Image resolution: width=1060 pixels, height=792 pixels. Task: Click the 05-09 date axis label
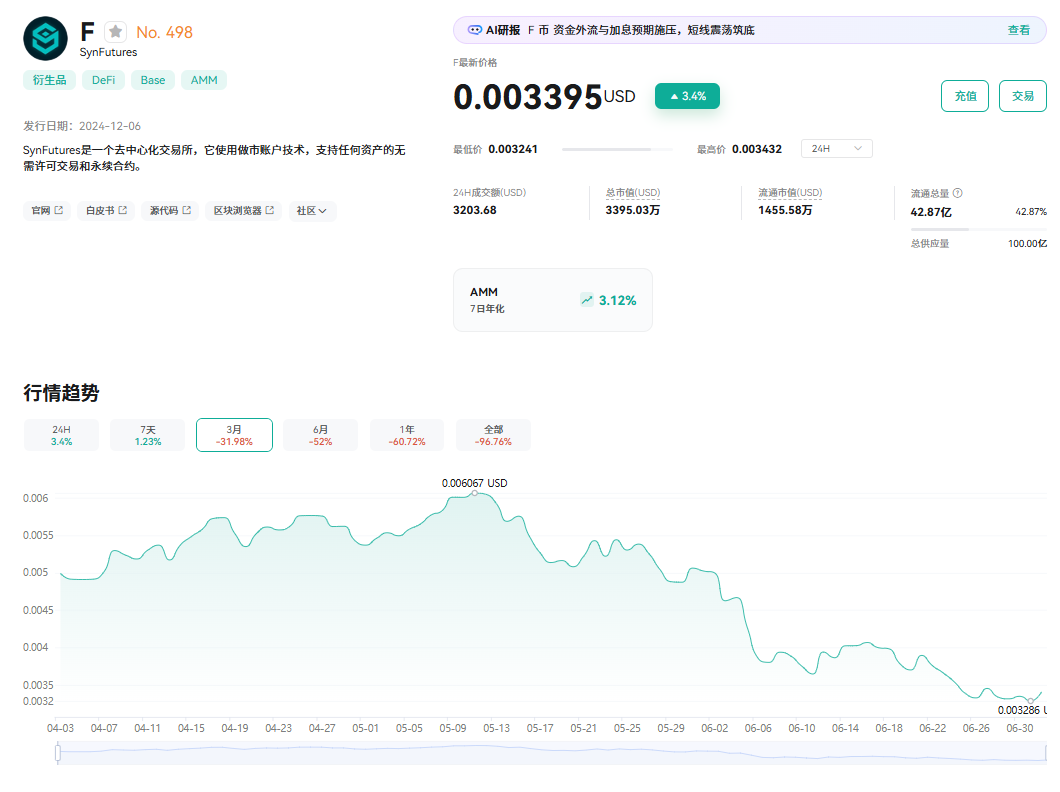pos(453,728)
